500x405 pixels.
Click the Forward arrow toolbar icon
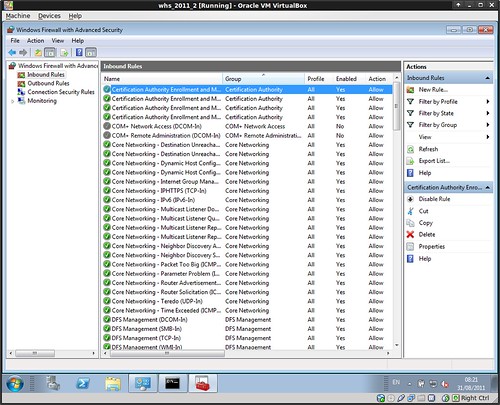point(23,52)
